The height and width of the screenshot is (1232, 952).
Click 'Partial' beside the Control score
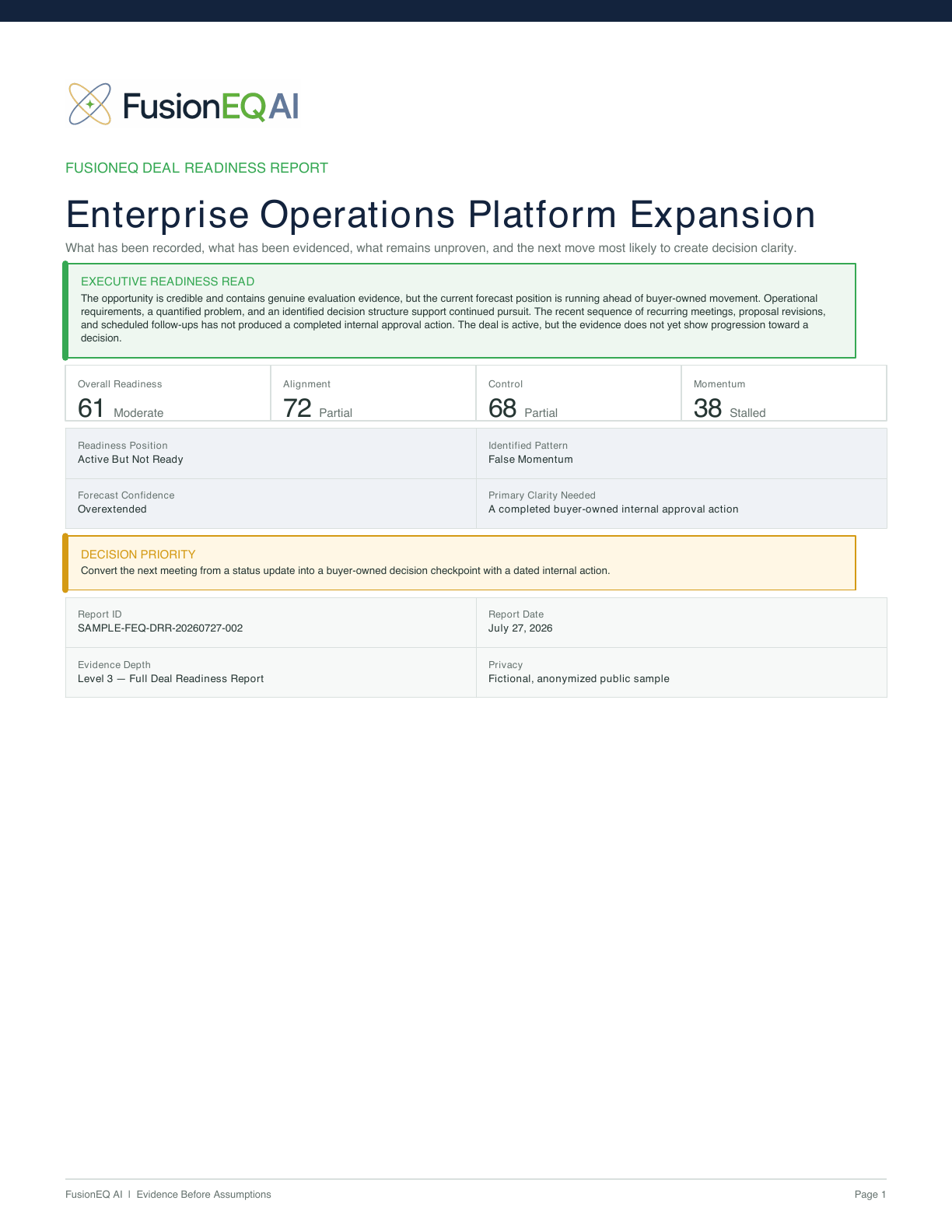pyautogui.click(x=541, y=413)
